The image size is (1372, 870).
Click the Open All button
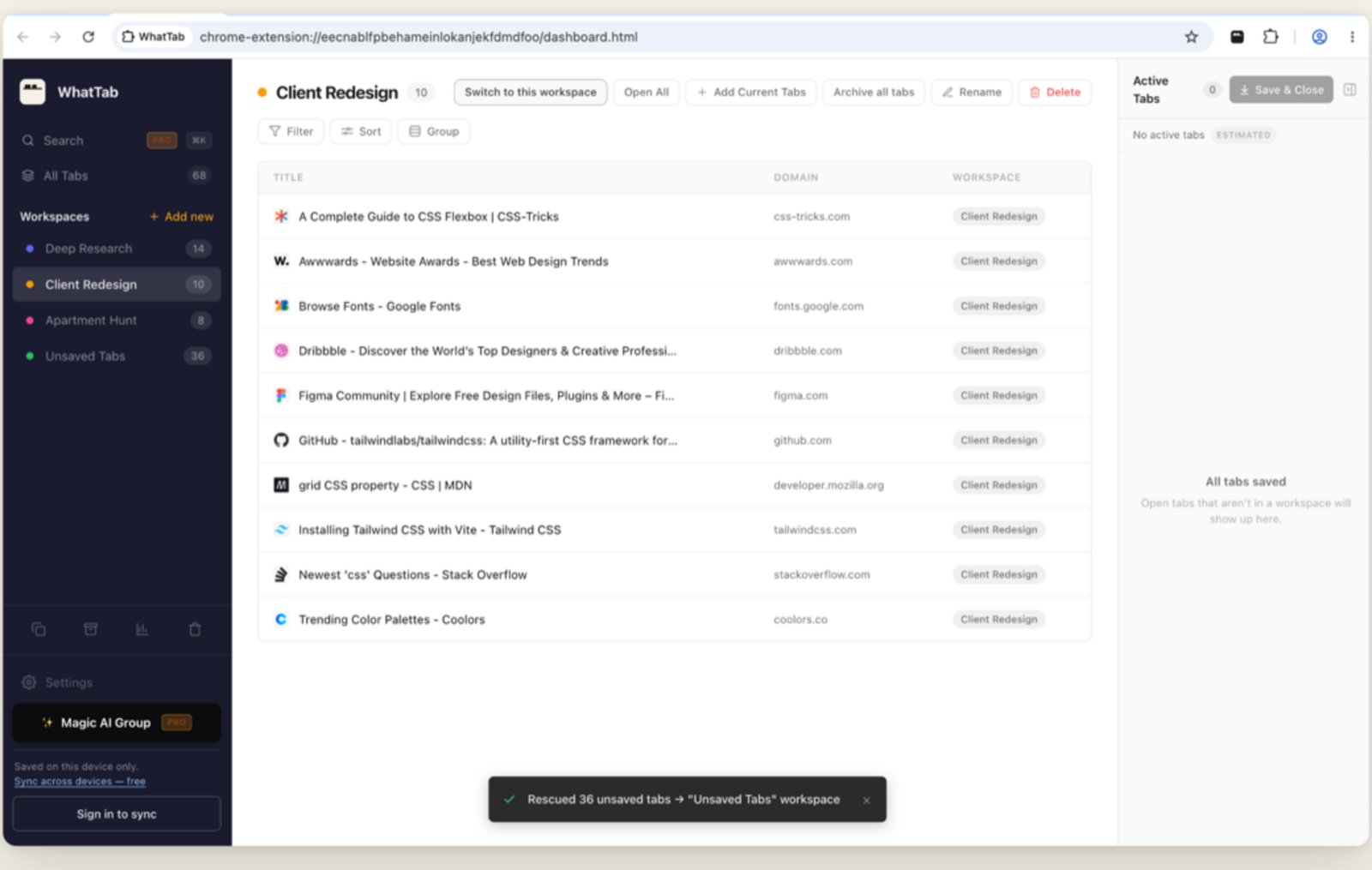click(x=647, y=92)
